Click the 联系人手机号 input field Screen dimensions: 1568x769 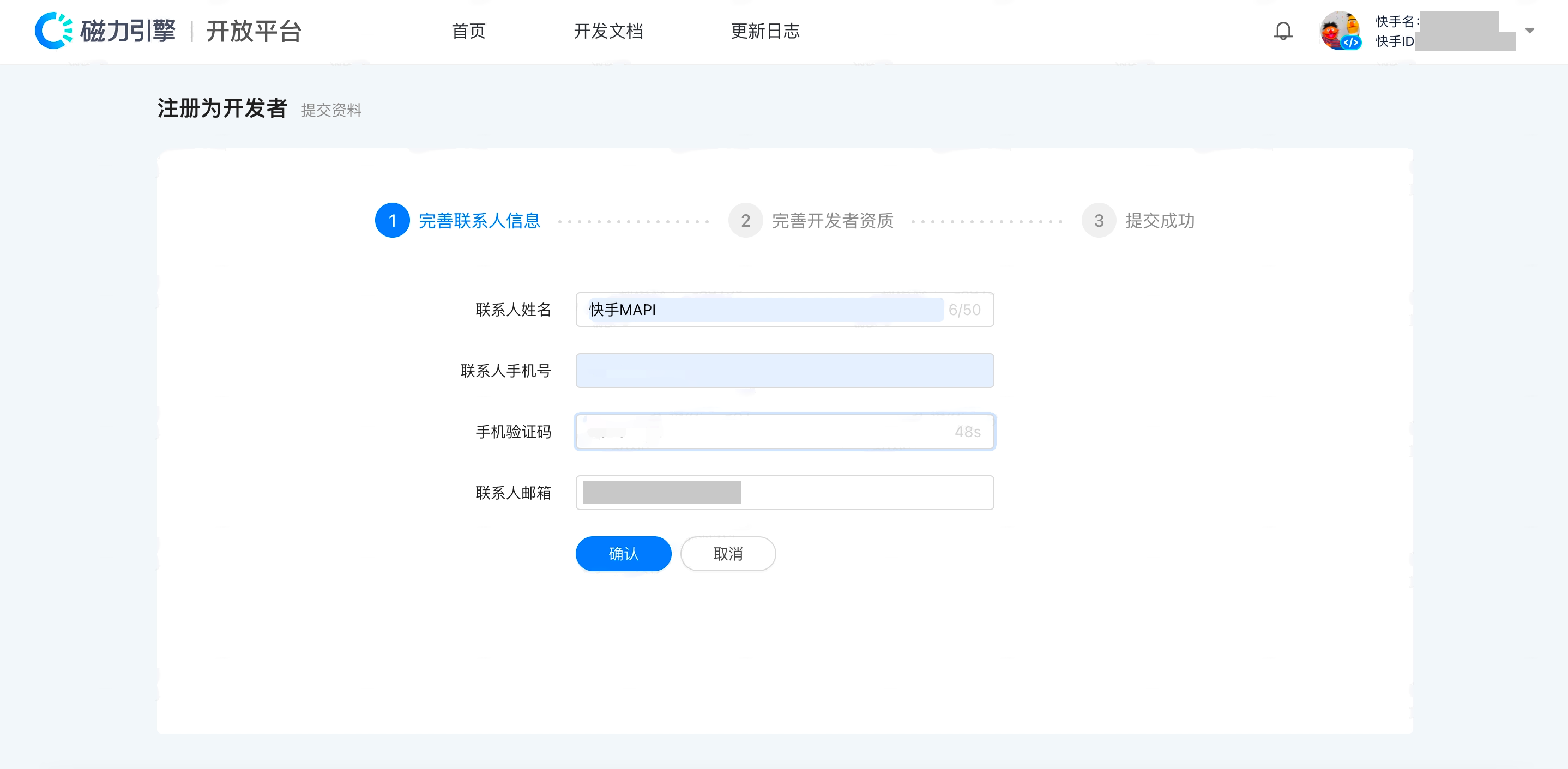(x=785, y=371)
